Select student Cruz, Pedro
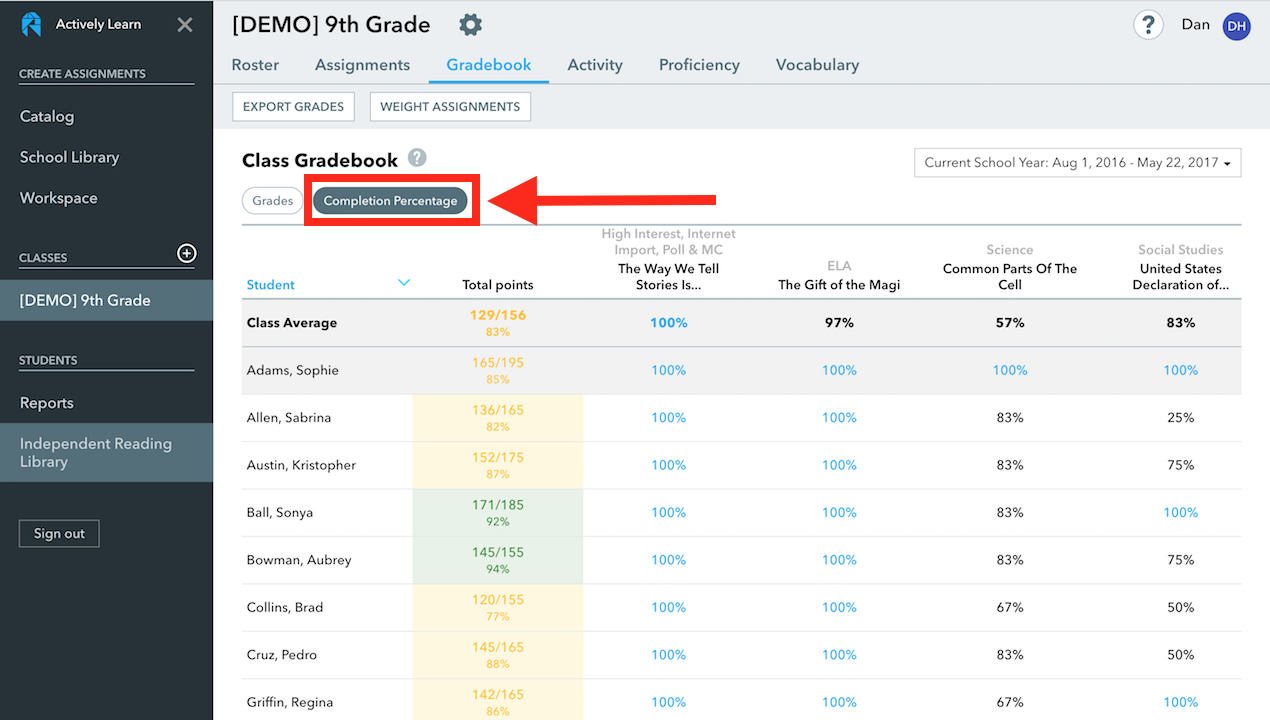Viewport: 1270px width, 720px height. point(282,655)
